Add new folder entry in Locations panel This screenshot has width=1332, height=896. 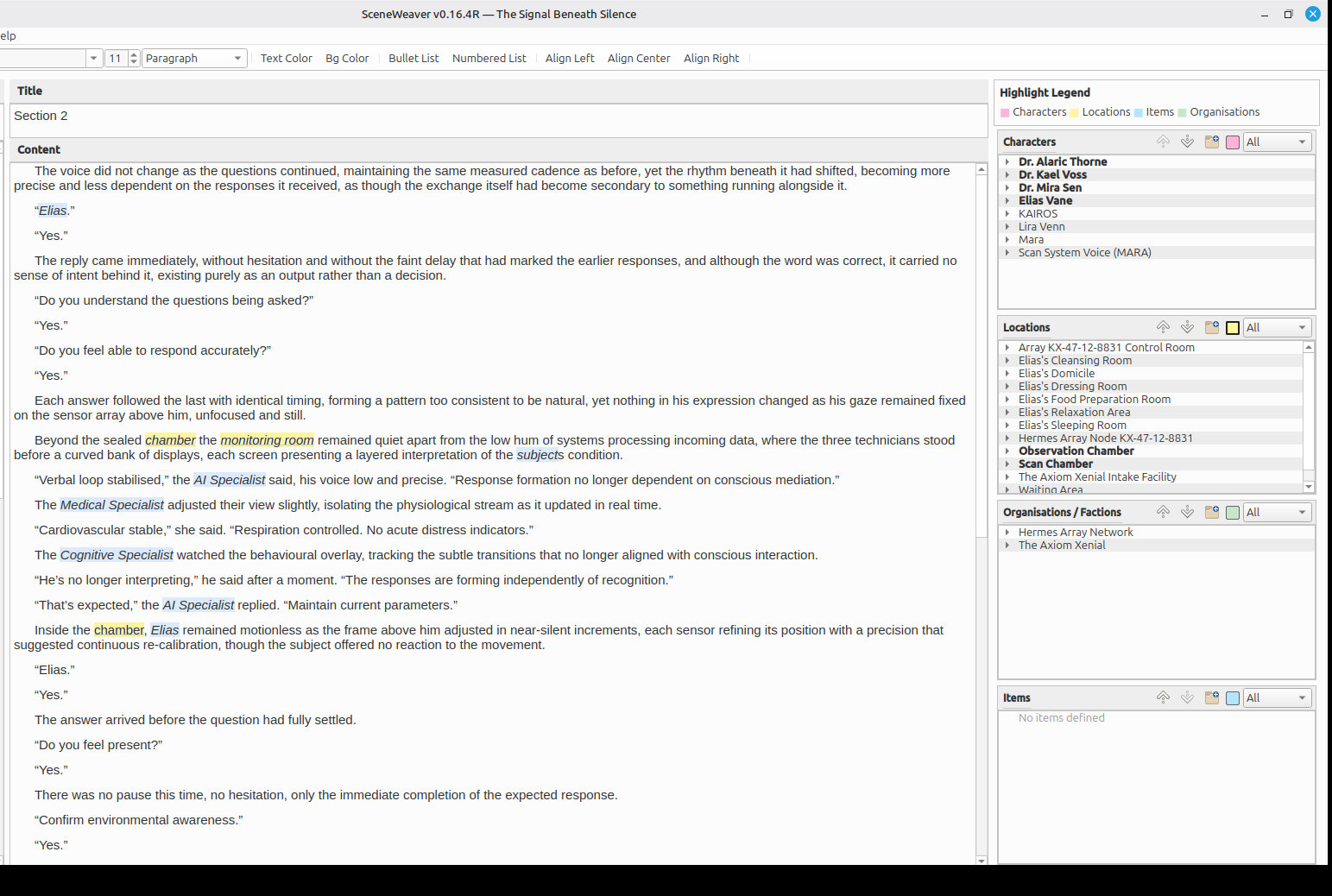tap(1212, 327)
